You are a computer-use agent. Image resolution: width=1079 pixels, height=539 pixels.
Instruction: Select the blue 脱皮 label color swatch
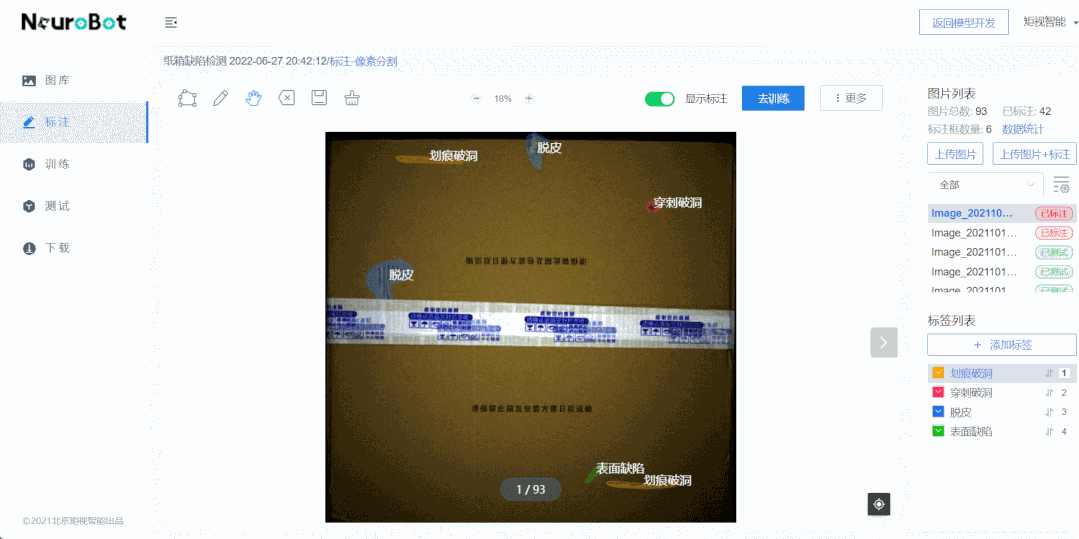pyautogui.click(x=938, y=411)
